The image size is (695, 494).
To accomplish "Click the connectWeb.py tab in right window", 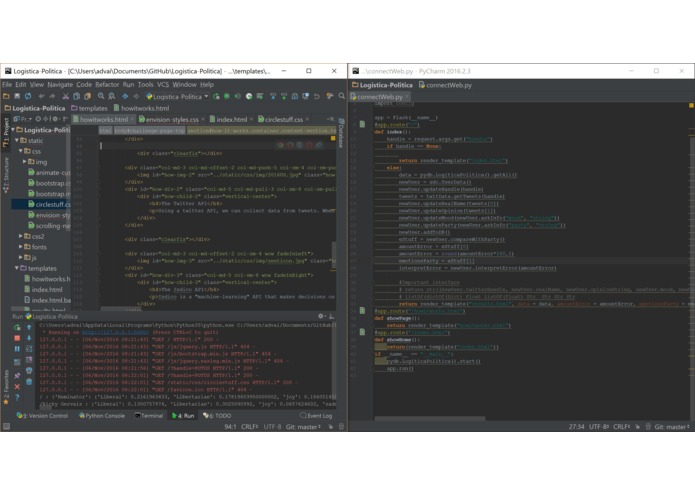I will click(379, 97).
